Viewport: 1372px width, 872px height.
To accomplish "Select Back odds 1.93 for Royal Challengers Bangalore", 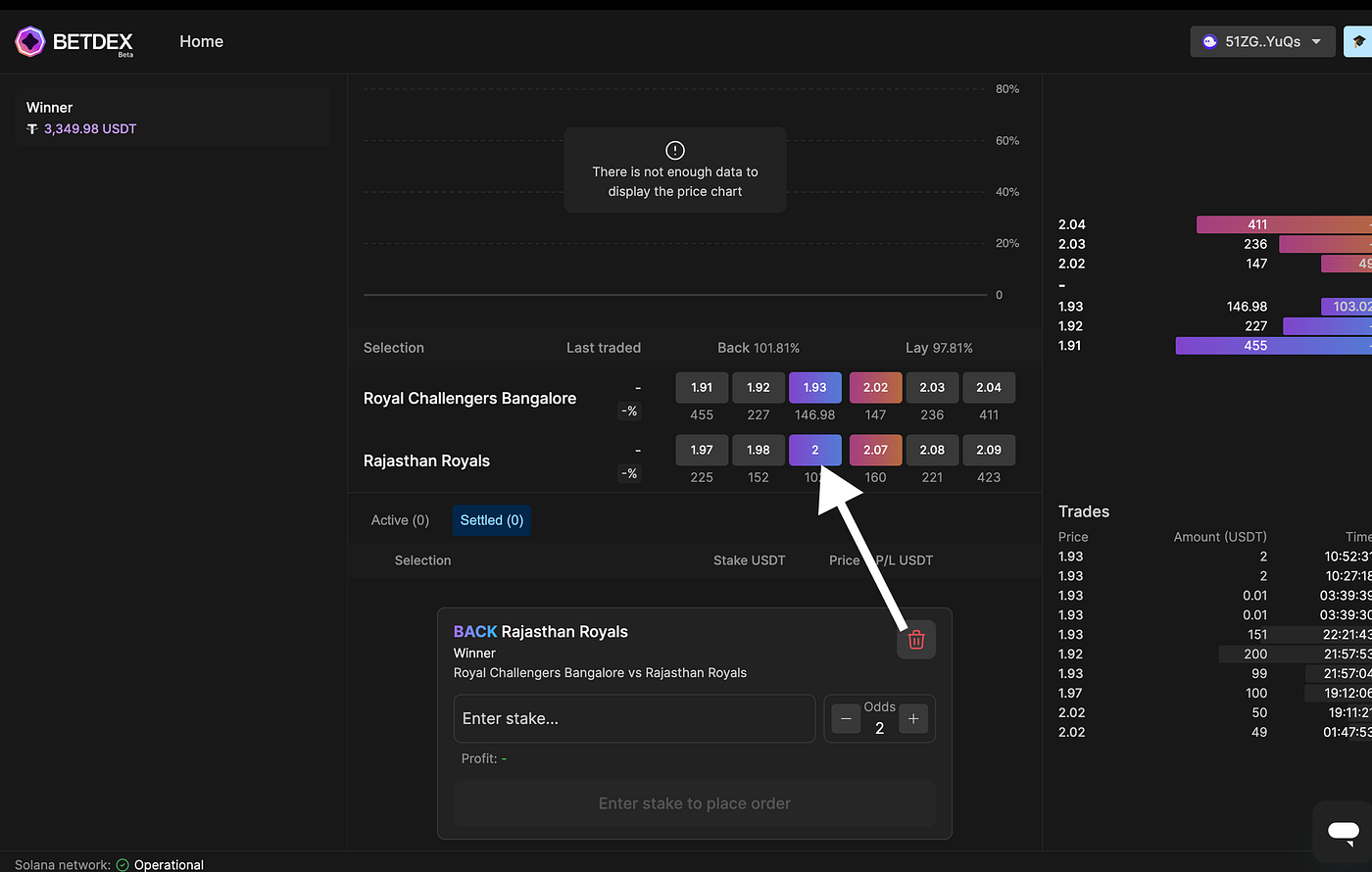I will [x=814, y=387].
